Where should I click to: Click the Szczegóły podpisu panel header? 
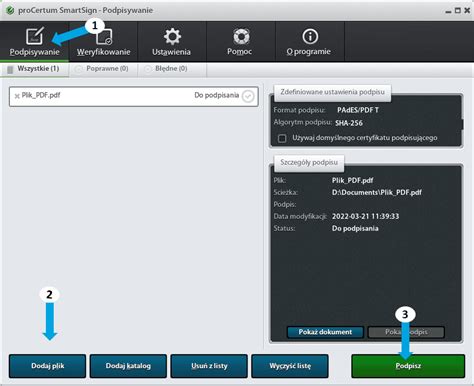(309, 162)
